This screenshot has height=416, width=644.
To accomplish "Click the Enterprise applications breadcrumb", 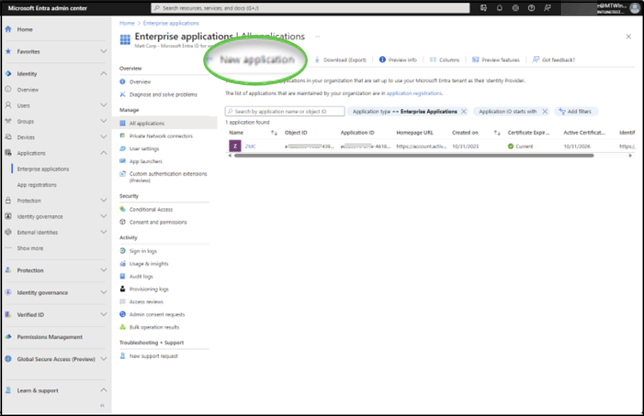I will coord(171,23).
